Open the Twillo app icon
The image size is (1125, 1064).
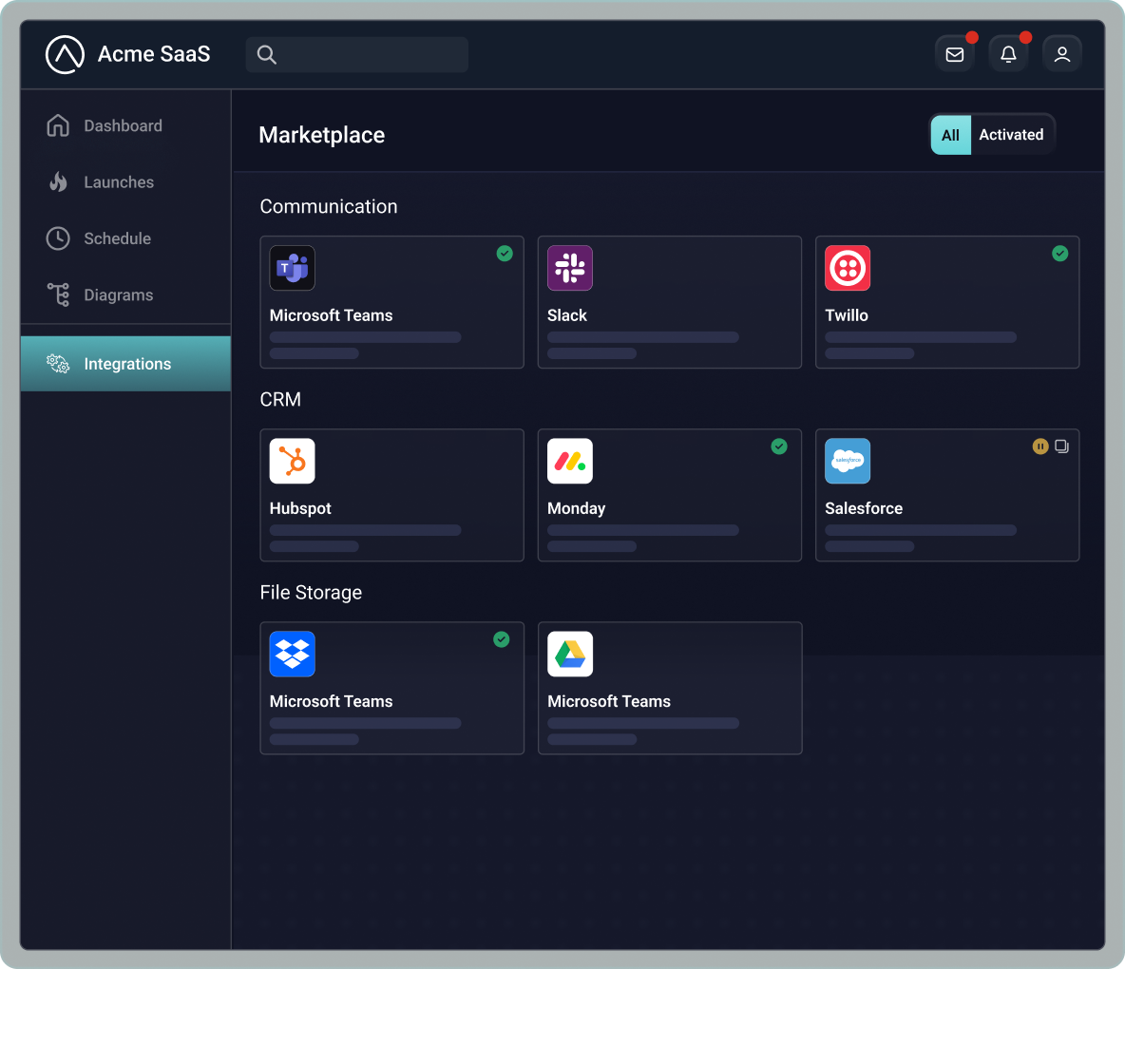pos(847,268)
